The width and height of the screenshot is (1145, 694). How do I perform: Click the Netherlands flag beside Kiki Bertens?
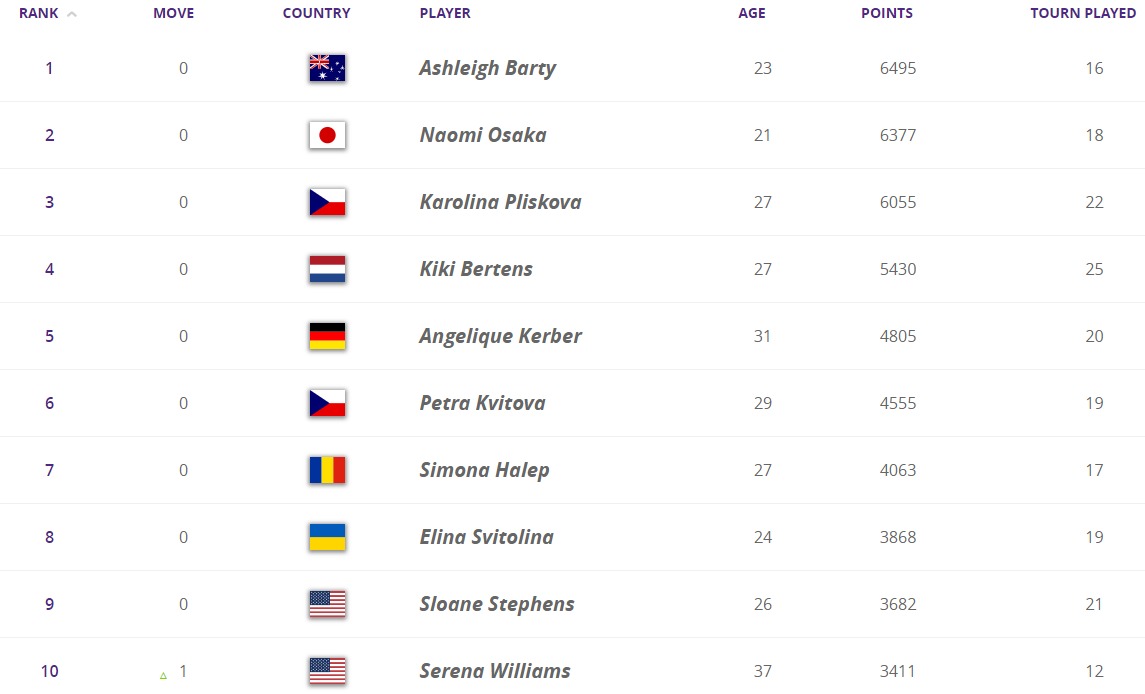coord(327,269)
